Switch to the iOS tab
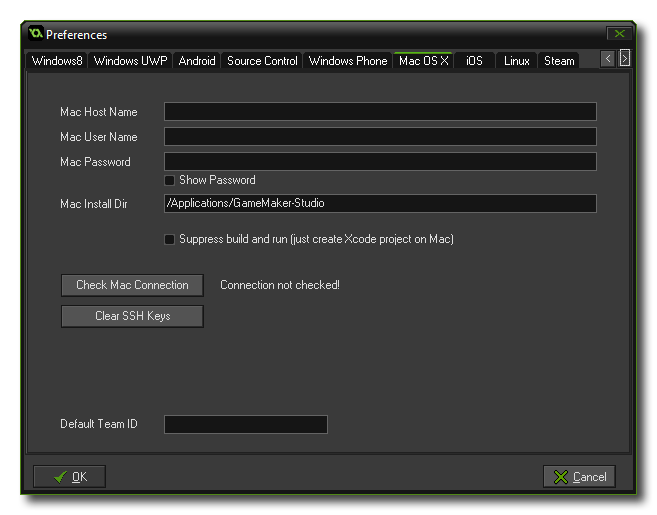 pos(474,61)
